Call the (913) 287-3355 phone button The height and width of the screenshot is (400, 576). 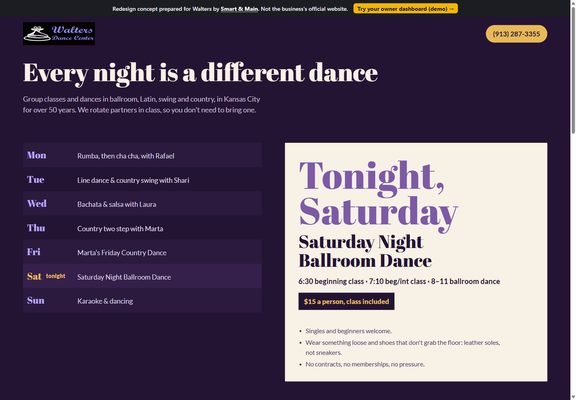click(516, 34)
